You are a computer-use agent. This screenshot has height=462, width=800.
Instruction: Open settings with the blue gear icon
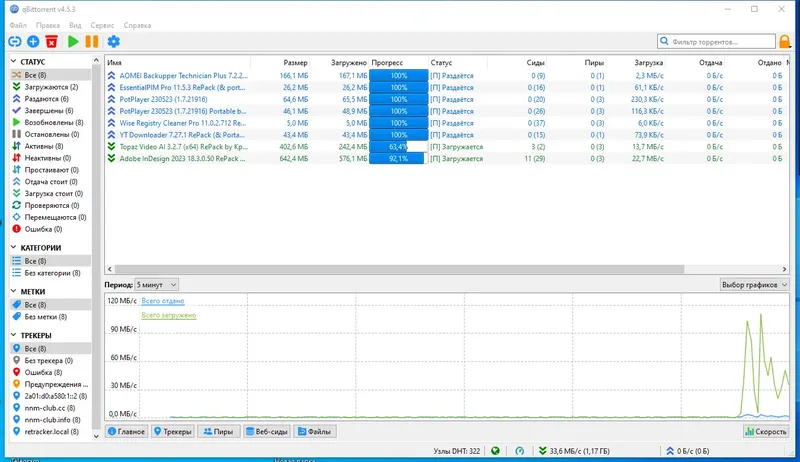pos(114,42)
